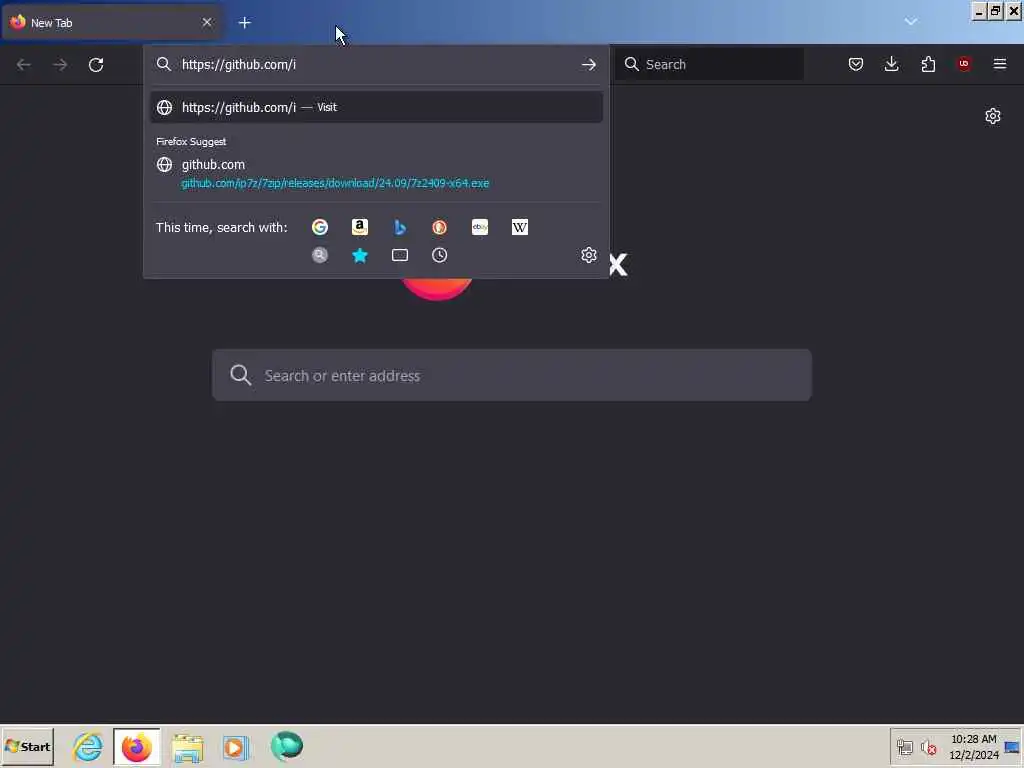Search this time with DuckDuckGo
This screenshot has height=768, width=1024.
tap(440, 227)
